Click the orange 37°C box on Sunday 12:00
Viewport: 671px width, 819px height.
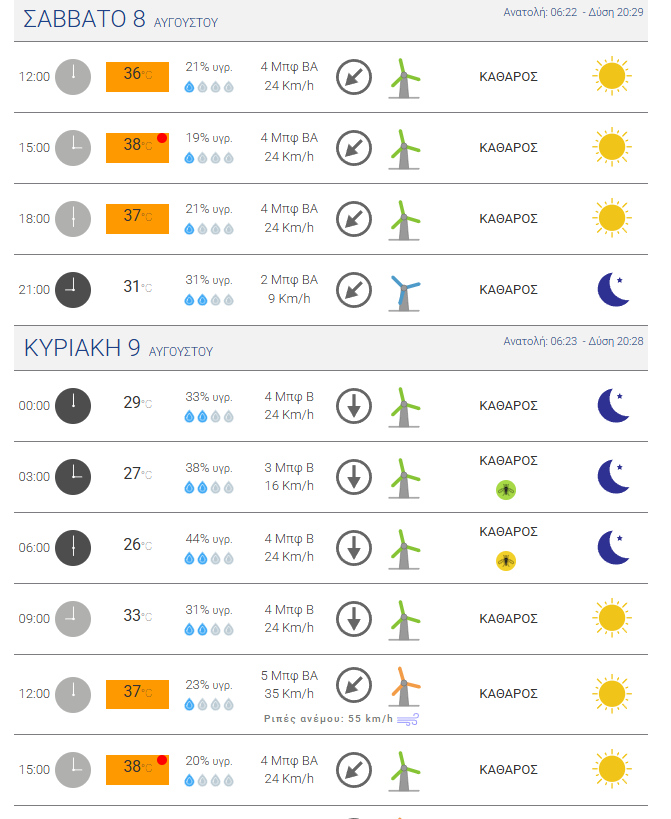pyautogui.click(x=137, y=694)
